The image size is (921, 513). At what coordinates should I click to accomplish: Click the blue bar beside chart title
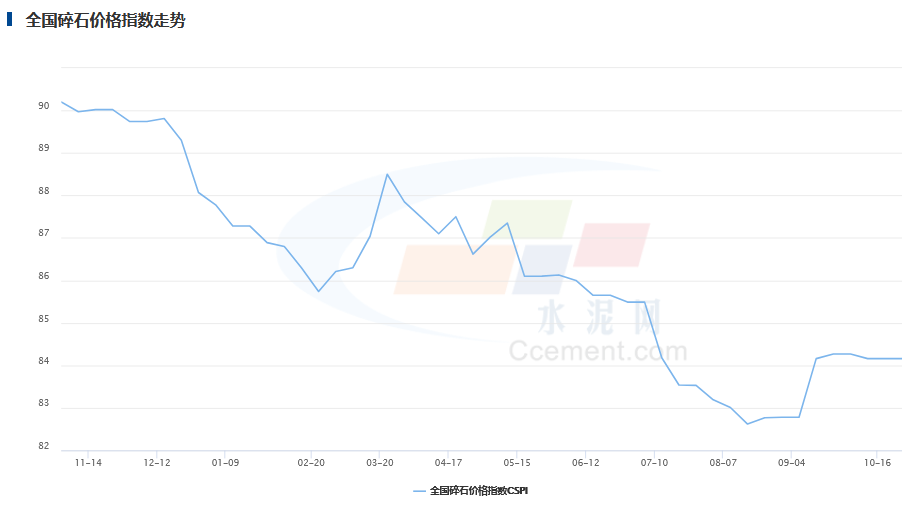[x=9, y=19]
